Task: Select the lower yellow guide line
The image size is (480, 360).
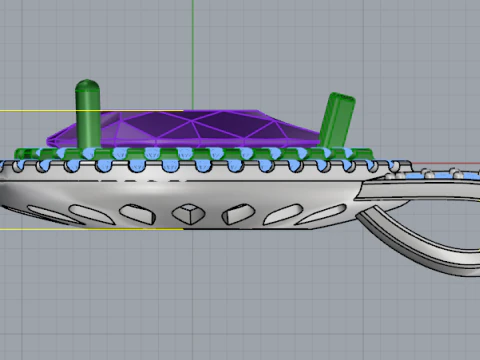Action: (x=92, y=229)
